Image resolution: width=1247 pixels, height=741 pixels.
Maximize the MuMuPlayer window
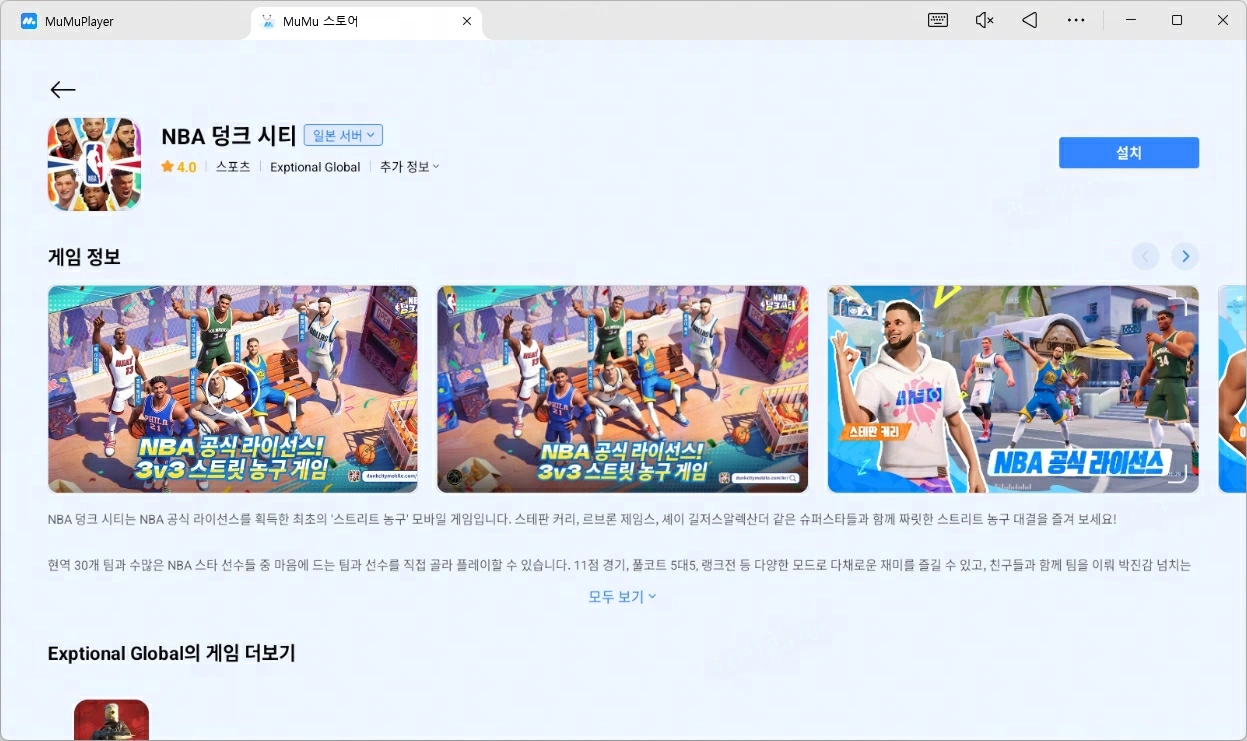1177,20
